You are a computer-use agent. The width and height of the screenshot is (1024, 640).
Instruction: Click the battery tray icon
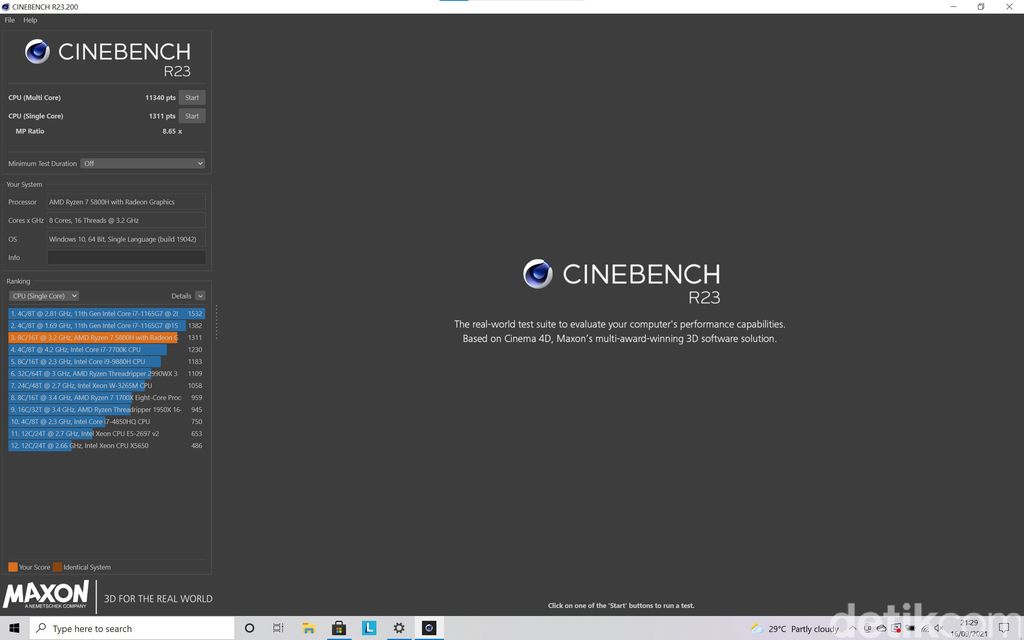pyautogui.click(x=910, y=628)
